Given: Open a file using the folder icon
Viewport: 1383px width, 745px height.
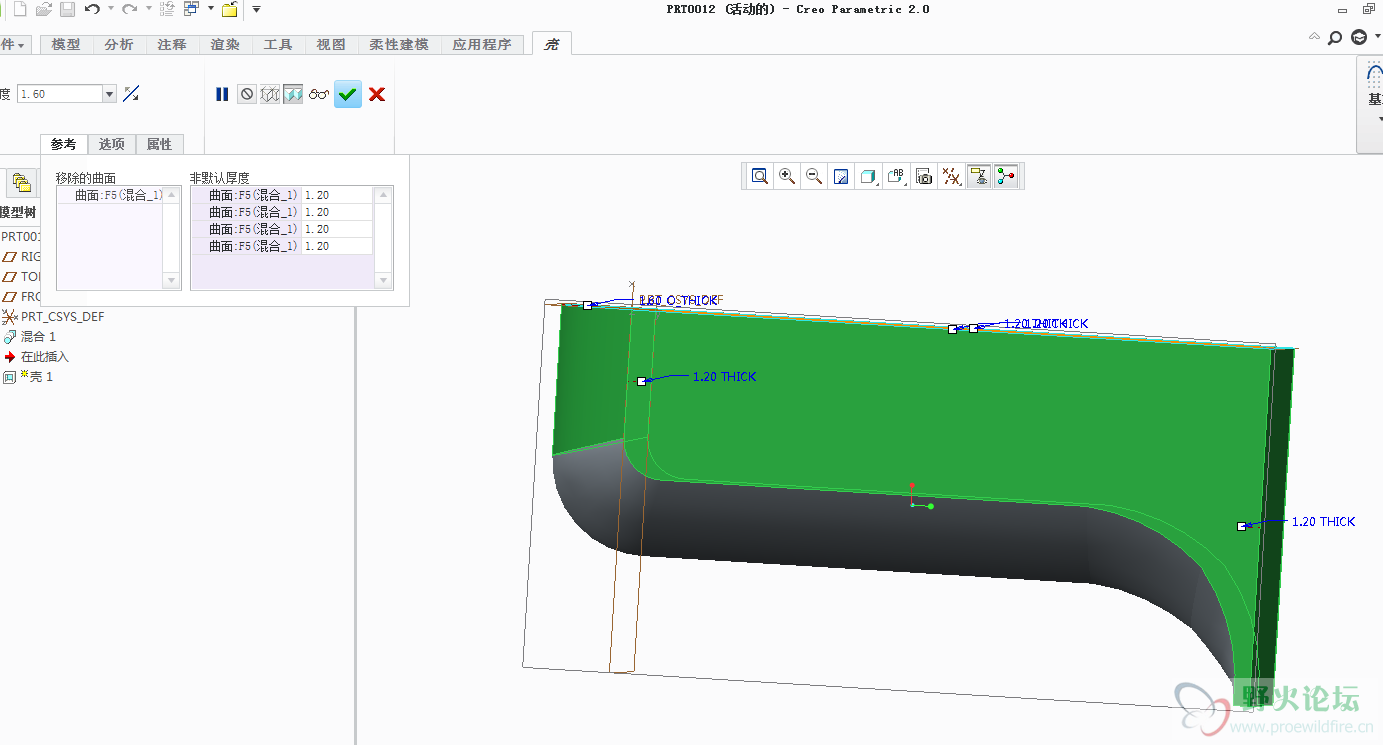Looking at the screenshot, I should [x=43, y=9].
